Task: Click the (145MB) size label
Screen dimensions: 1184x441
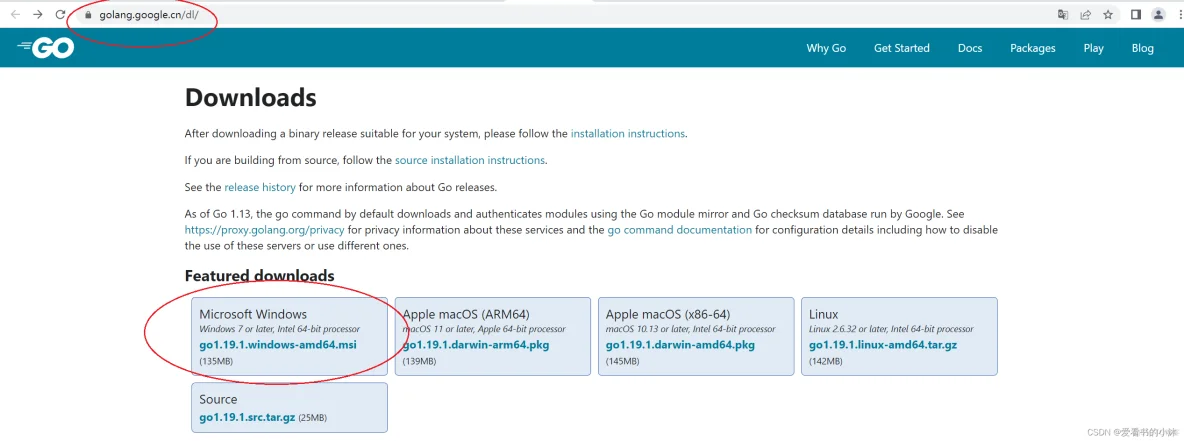Action: (622, 362)
